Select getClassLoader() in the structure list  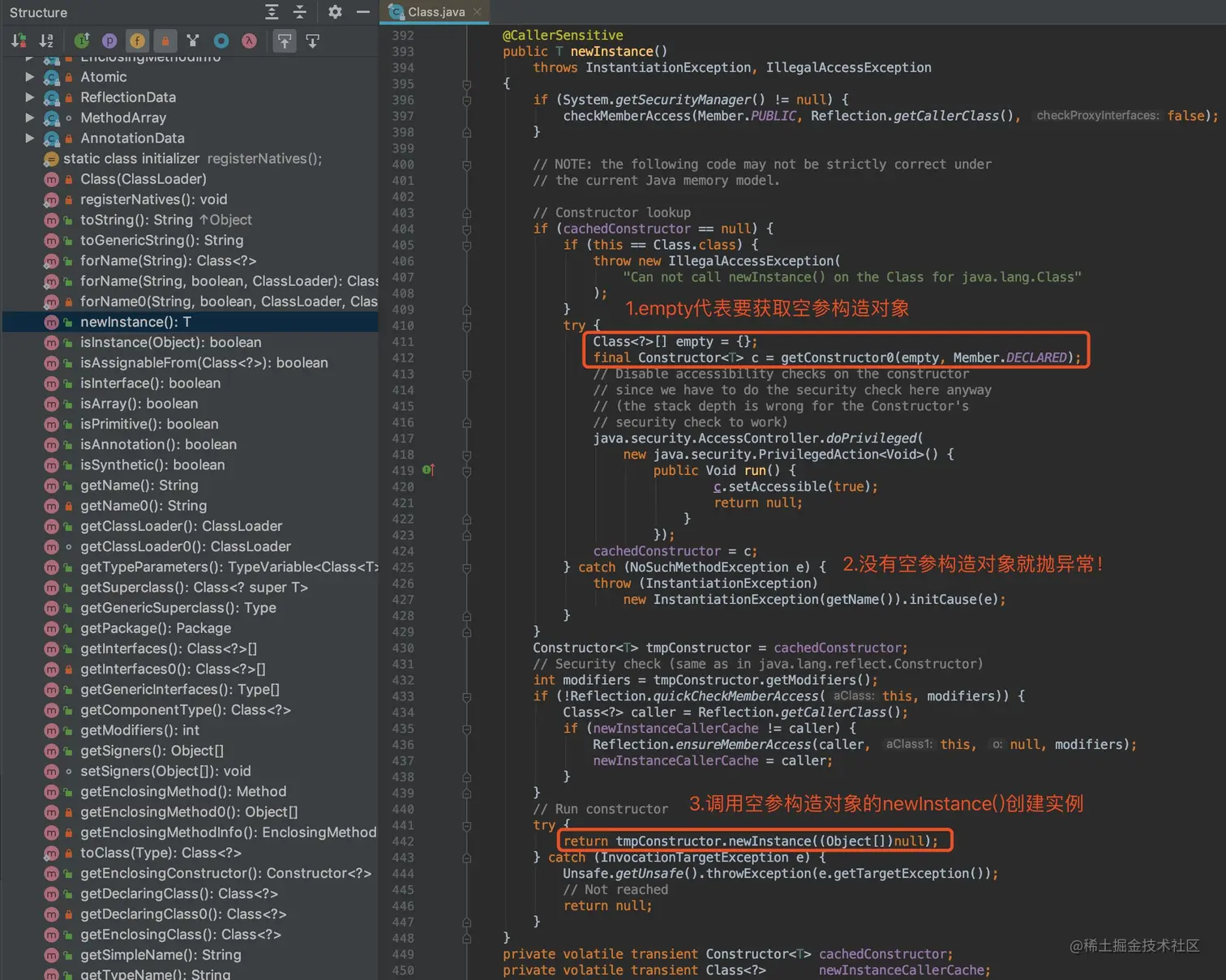click(181, 526)
